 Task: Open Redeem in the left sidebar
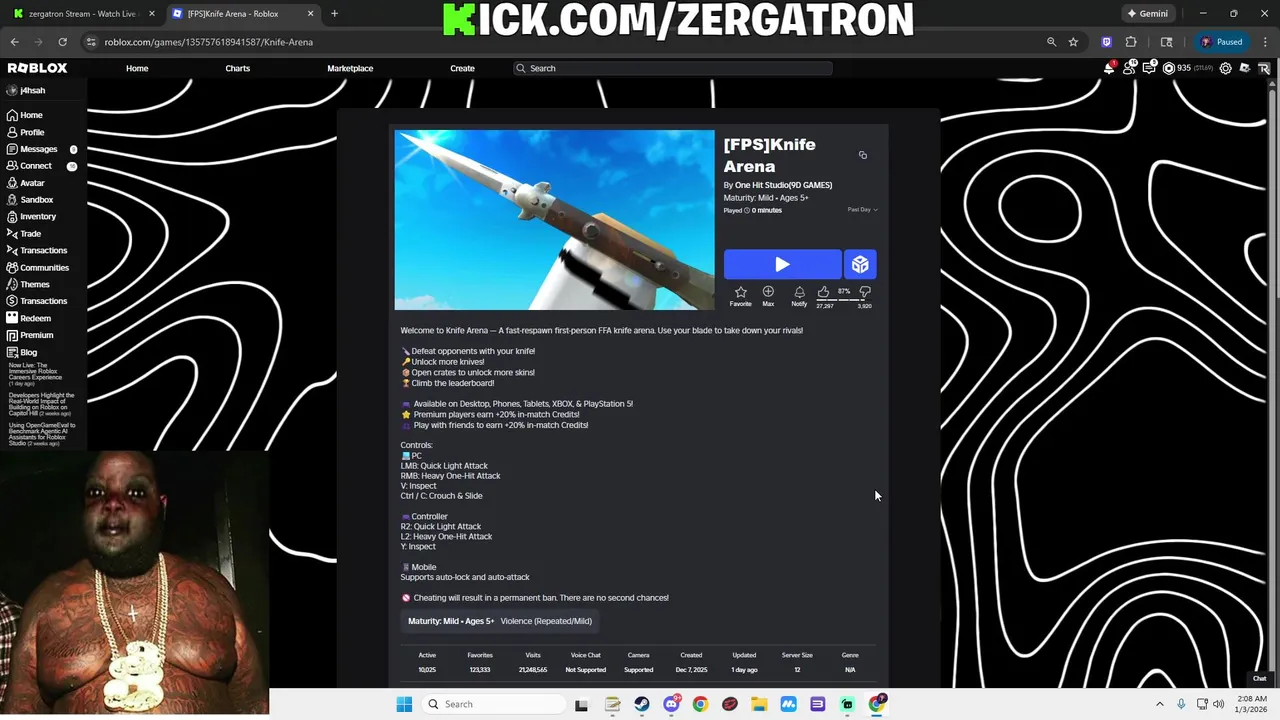pyautogui.click(x=28, y=318)
